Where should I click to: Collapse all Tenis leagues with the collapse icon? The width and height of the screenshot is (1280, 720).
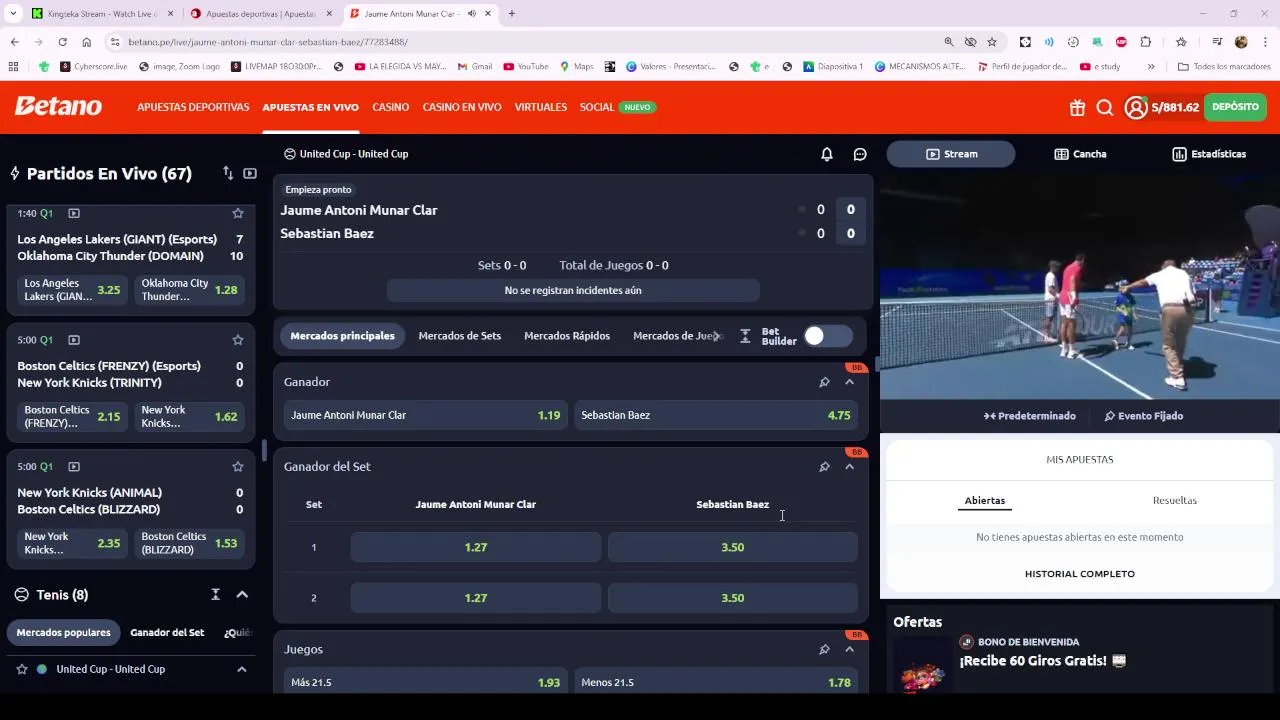click(x=215, y=594)
